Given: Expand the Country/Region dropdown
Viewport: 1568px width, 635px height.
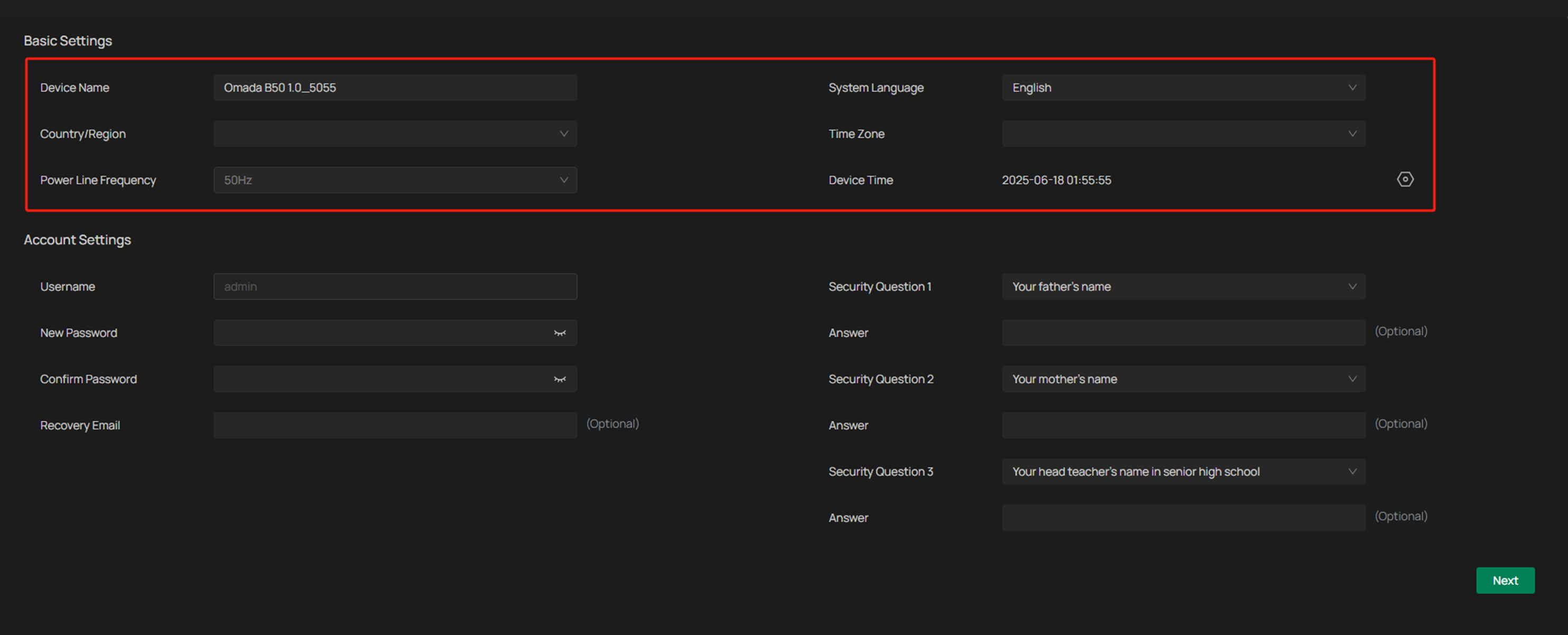Looking at the screenshot, I should [x=395, y=134].
